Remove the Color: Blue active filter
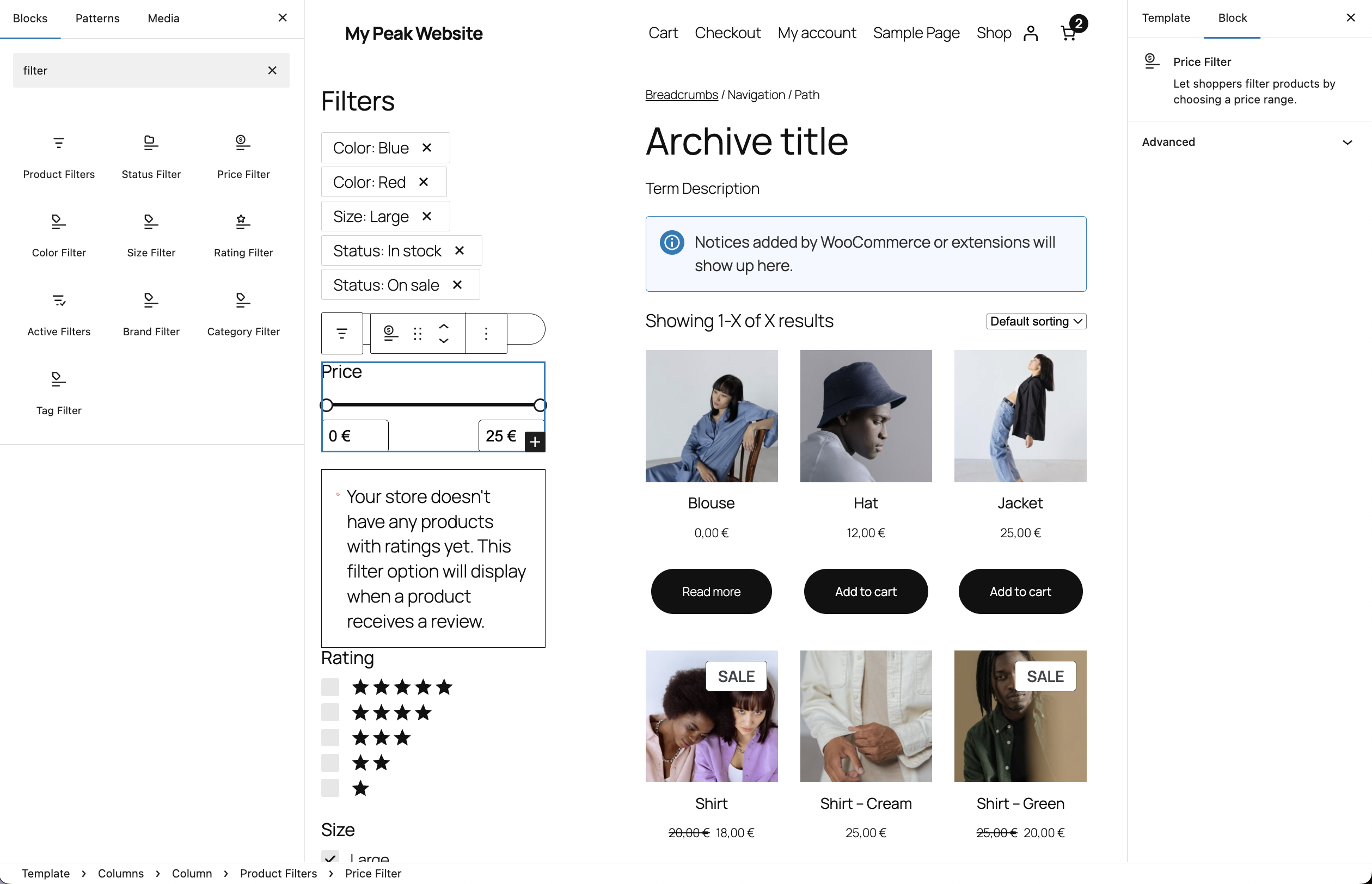This screenshot has height=884, width=1372. coord(426,148)
